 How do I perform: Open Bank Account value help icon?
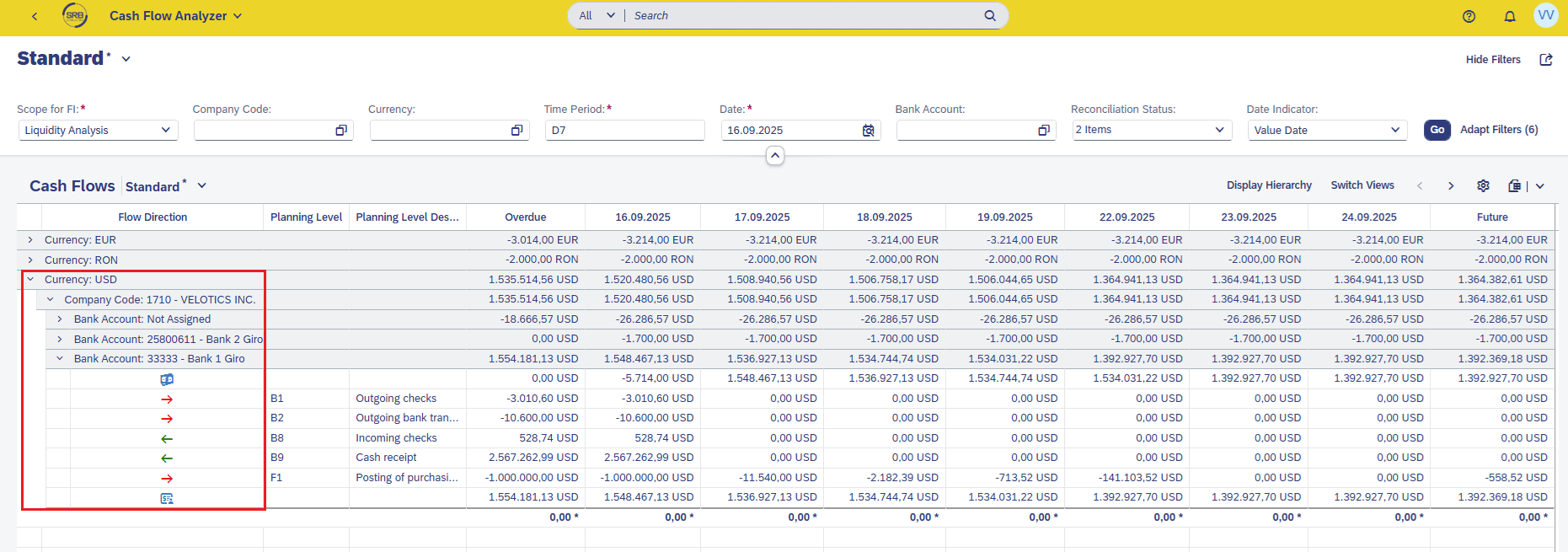[x=1043, y=131]
